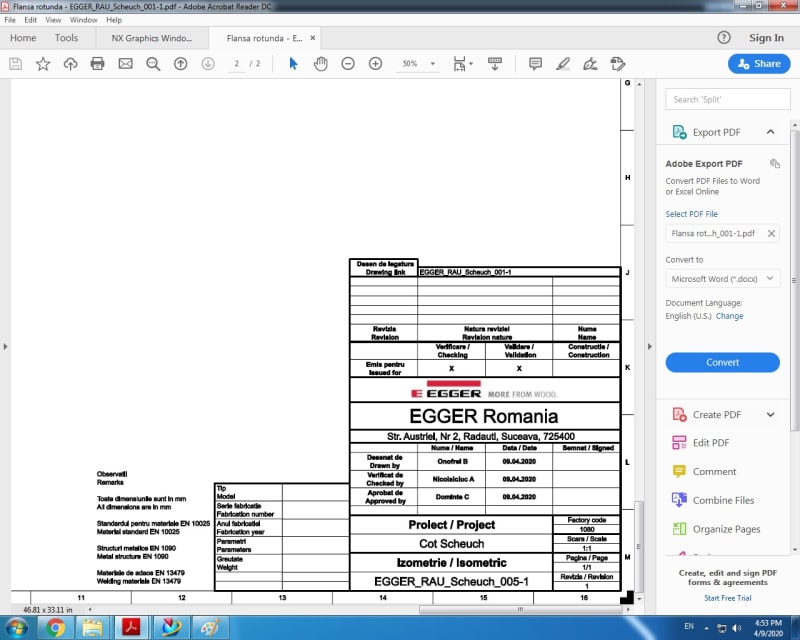Open the Windows Start button
Screen dimensions: 800x640
pos(15,627)
